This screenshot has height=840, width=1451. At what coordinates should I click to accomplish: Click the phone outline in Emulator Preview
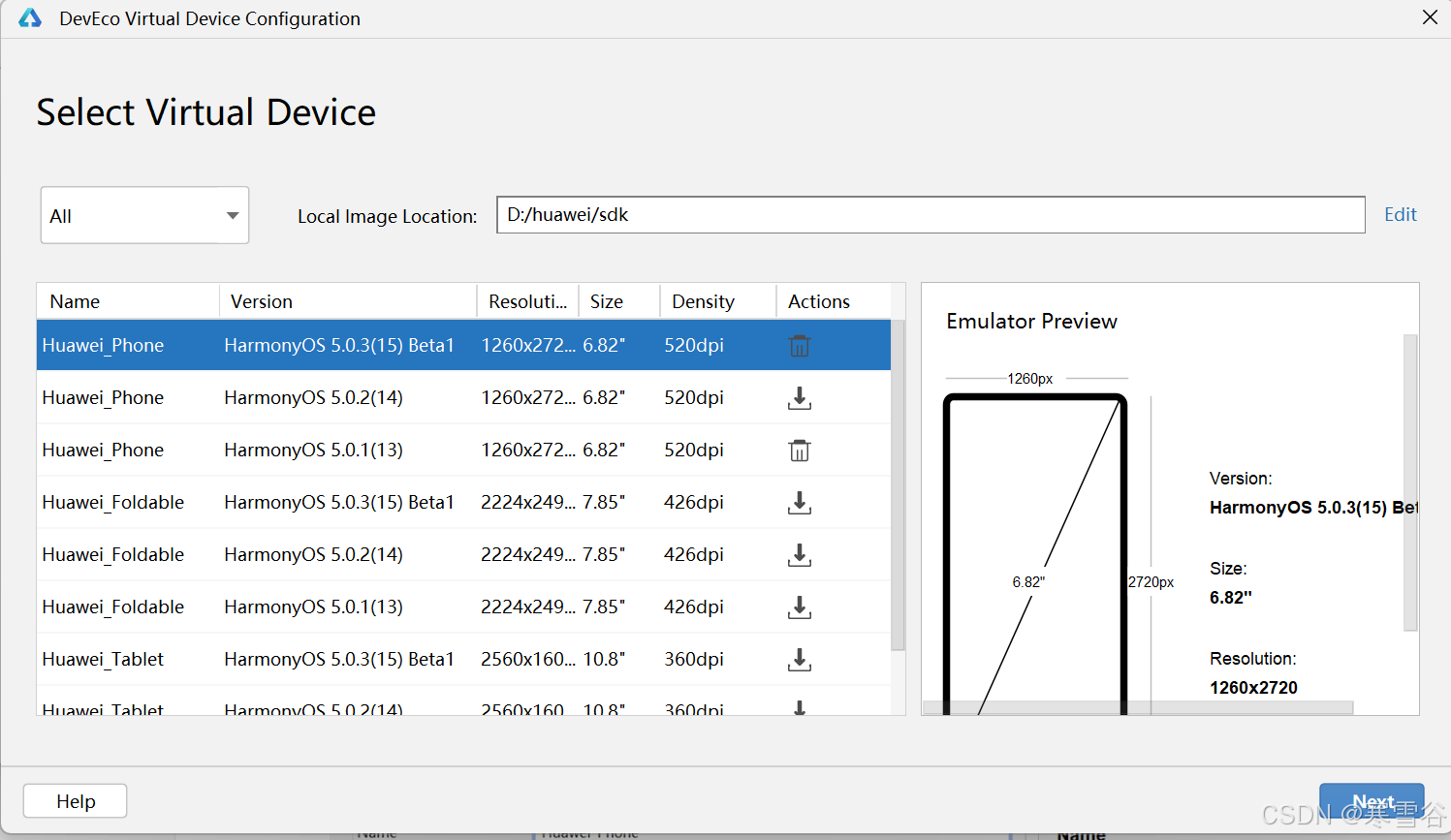pyautogui.click(x=1035, y=554)
